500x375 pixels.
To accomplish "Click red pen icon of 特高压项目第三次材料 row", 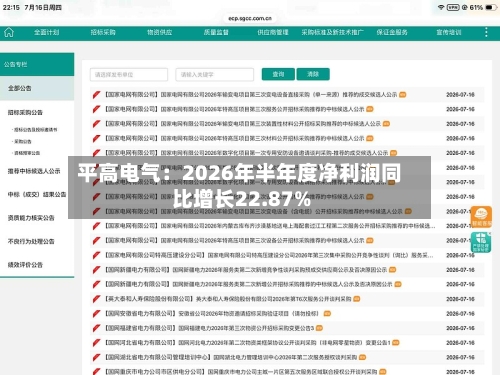I will (96, 138).
